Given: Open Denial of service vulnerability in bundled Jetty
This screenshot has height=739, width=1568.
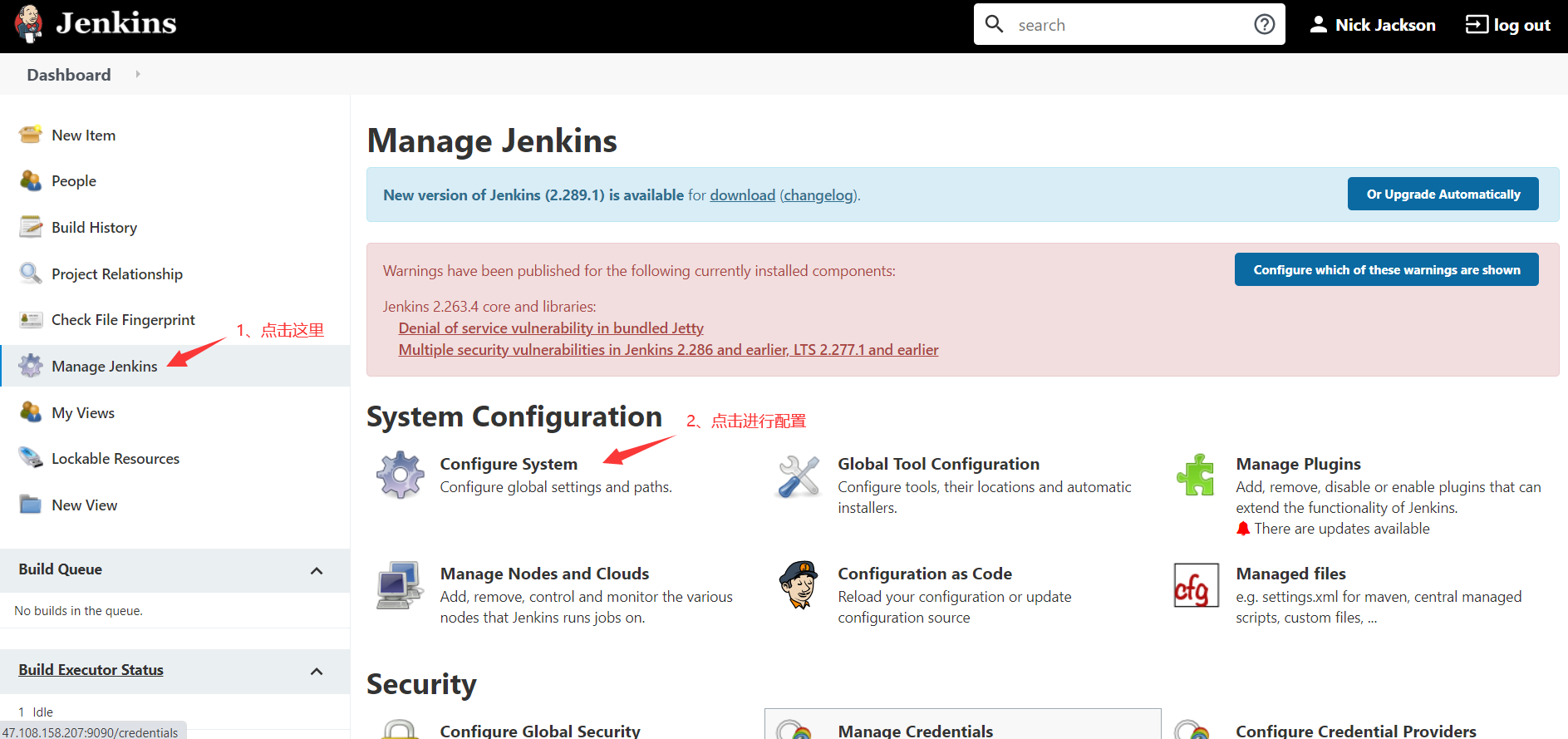Looking at the screenshot, I should pyautogui.click(x=551, y=328).
